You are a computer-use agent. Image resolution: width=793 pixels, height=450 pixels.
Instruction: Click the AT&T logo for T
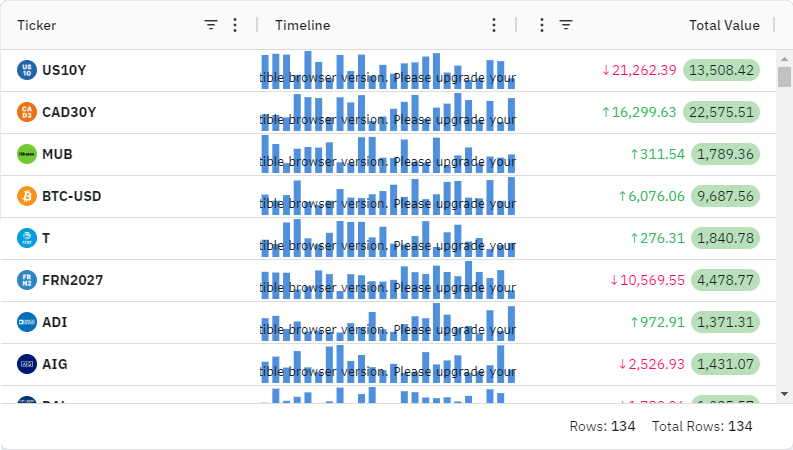(27, 238)
